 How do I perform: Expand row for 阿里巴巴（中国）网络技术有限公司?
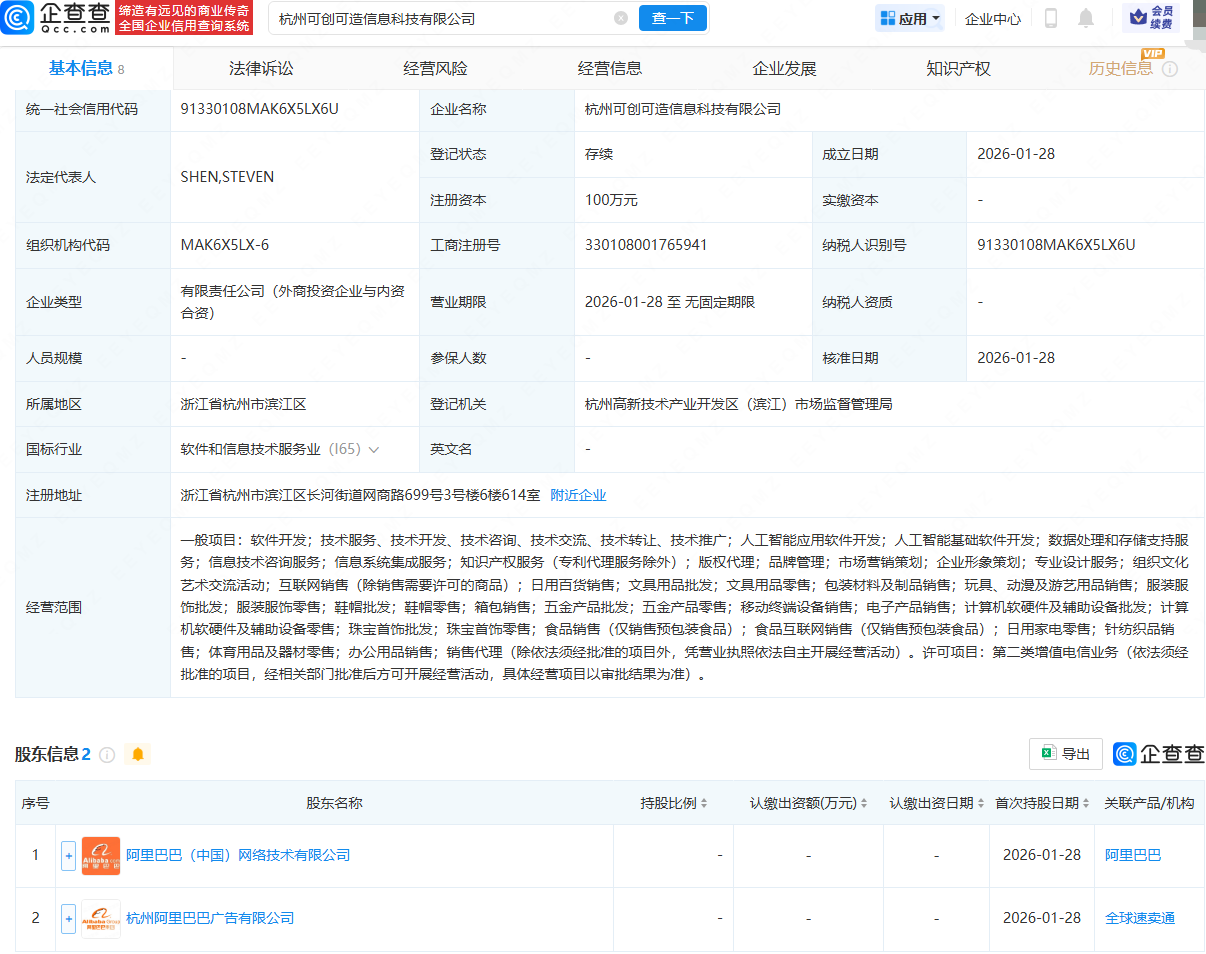pyautogui.click(x=68, y=855)
